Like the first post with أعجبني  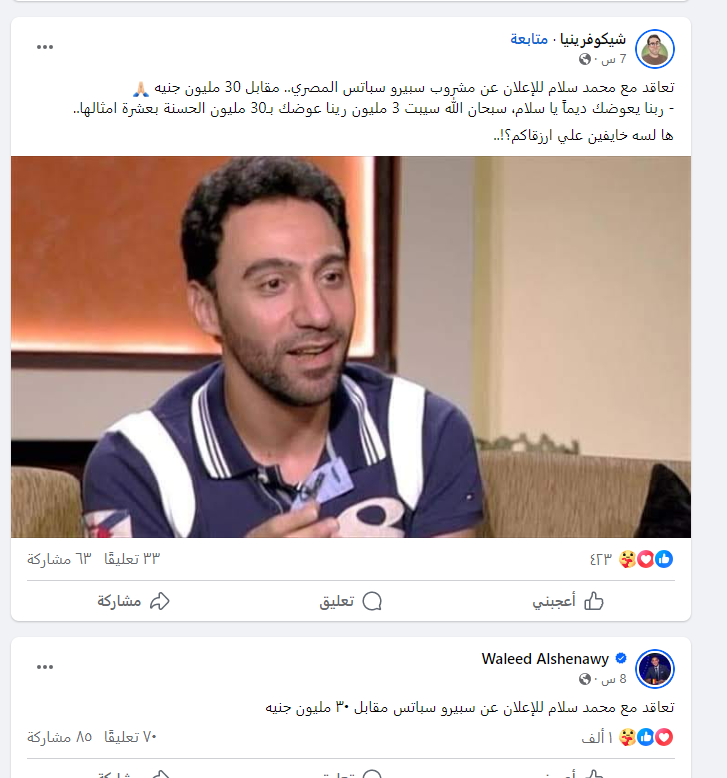click(568, 601)
